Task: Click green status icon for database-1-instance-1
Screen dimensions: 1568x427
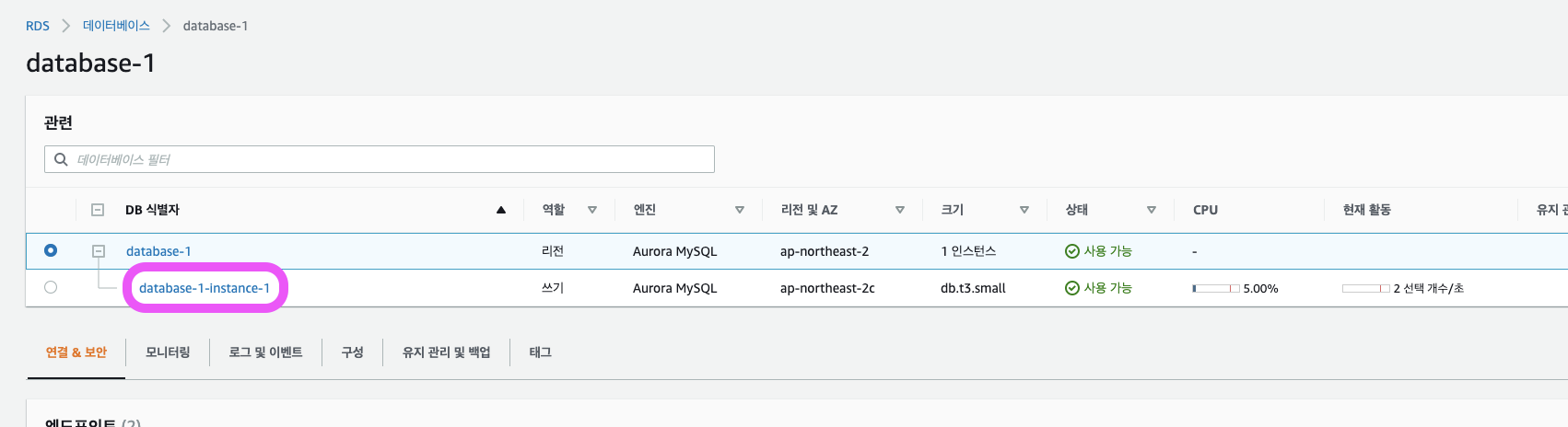Action: (x=1071, y=288)
